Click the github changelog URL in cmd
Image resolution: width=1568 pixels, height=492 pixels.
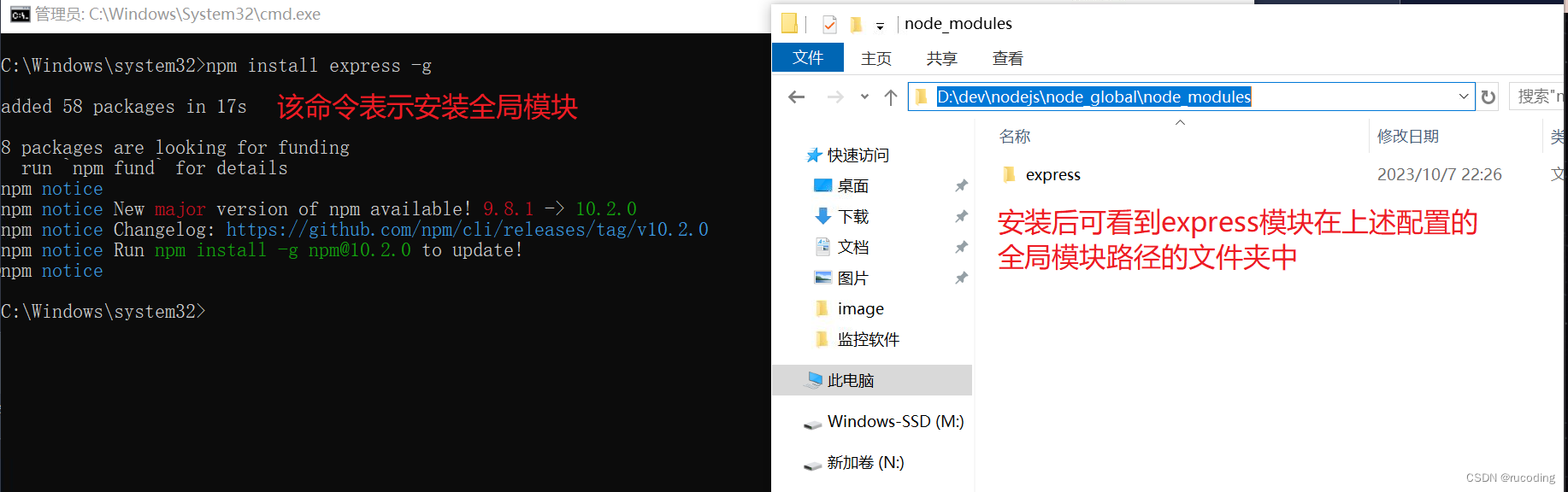467,230
